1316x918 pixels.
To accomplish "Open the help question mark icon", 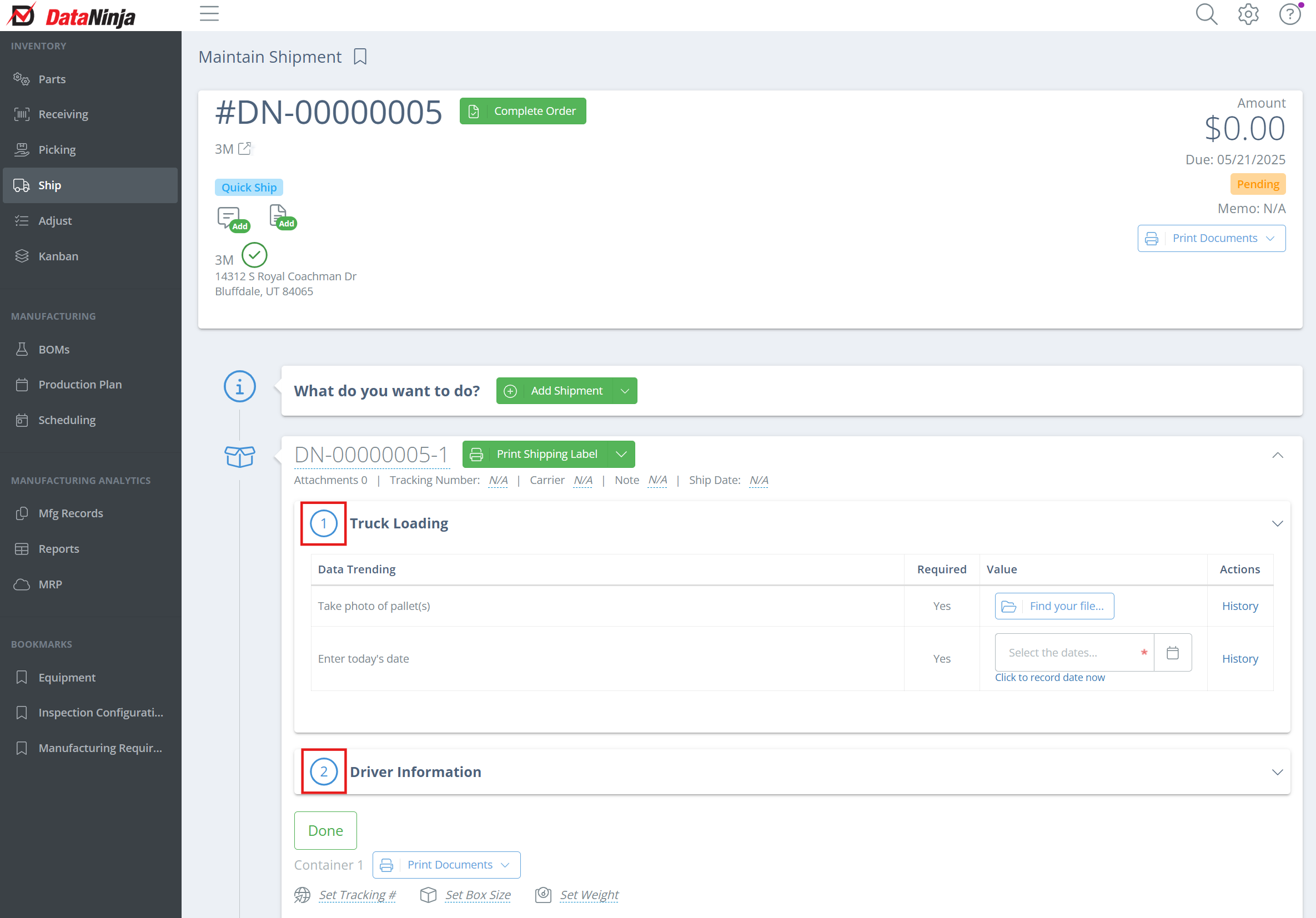I will 1290,14.
